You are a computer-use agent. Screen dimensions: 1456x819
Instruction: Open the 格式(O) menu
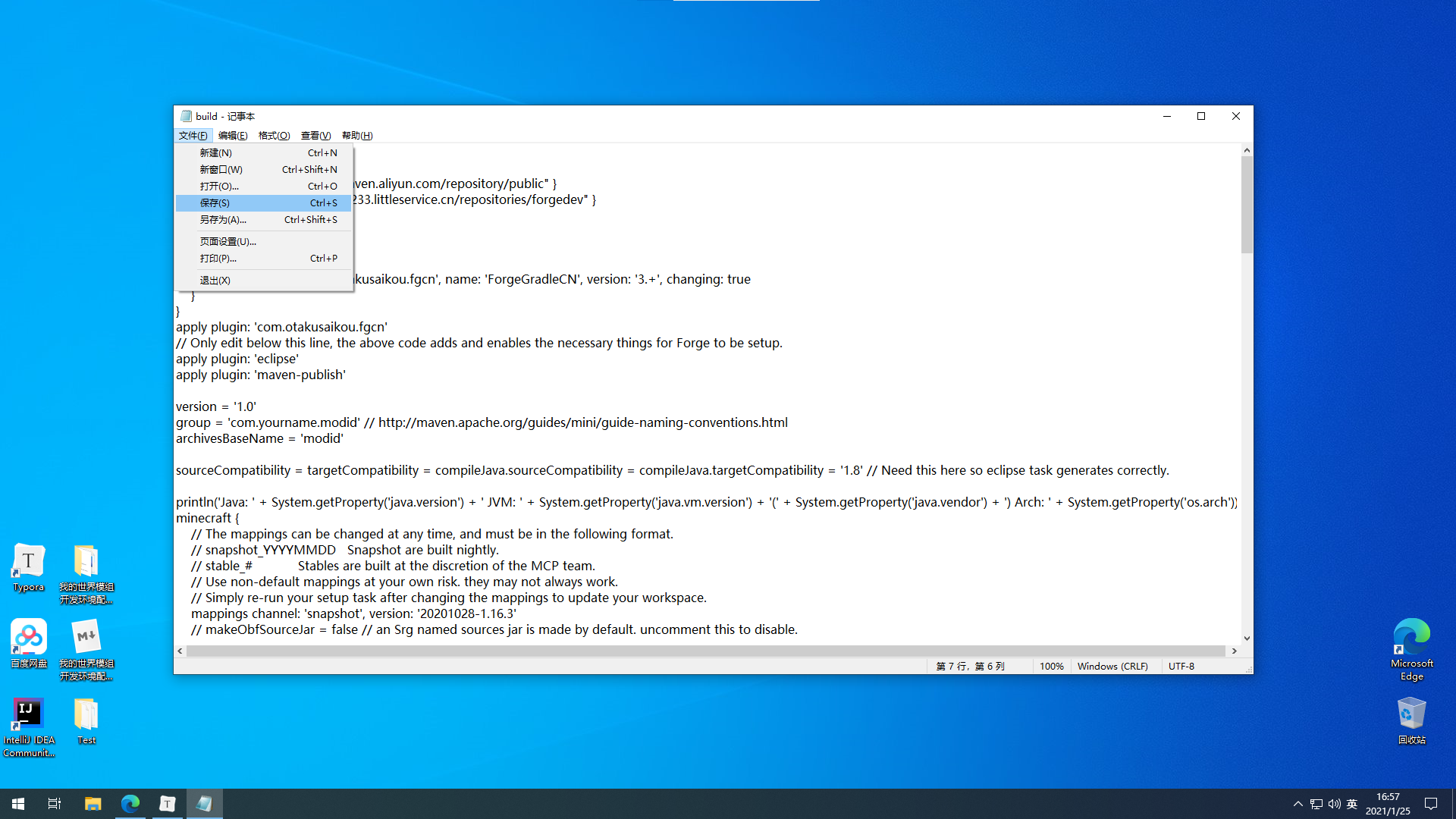point(274,136)
